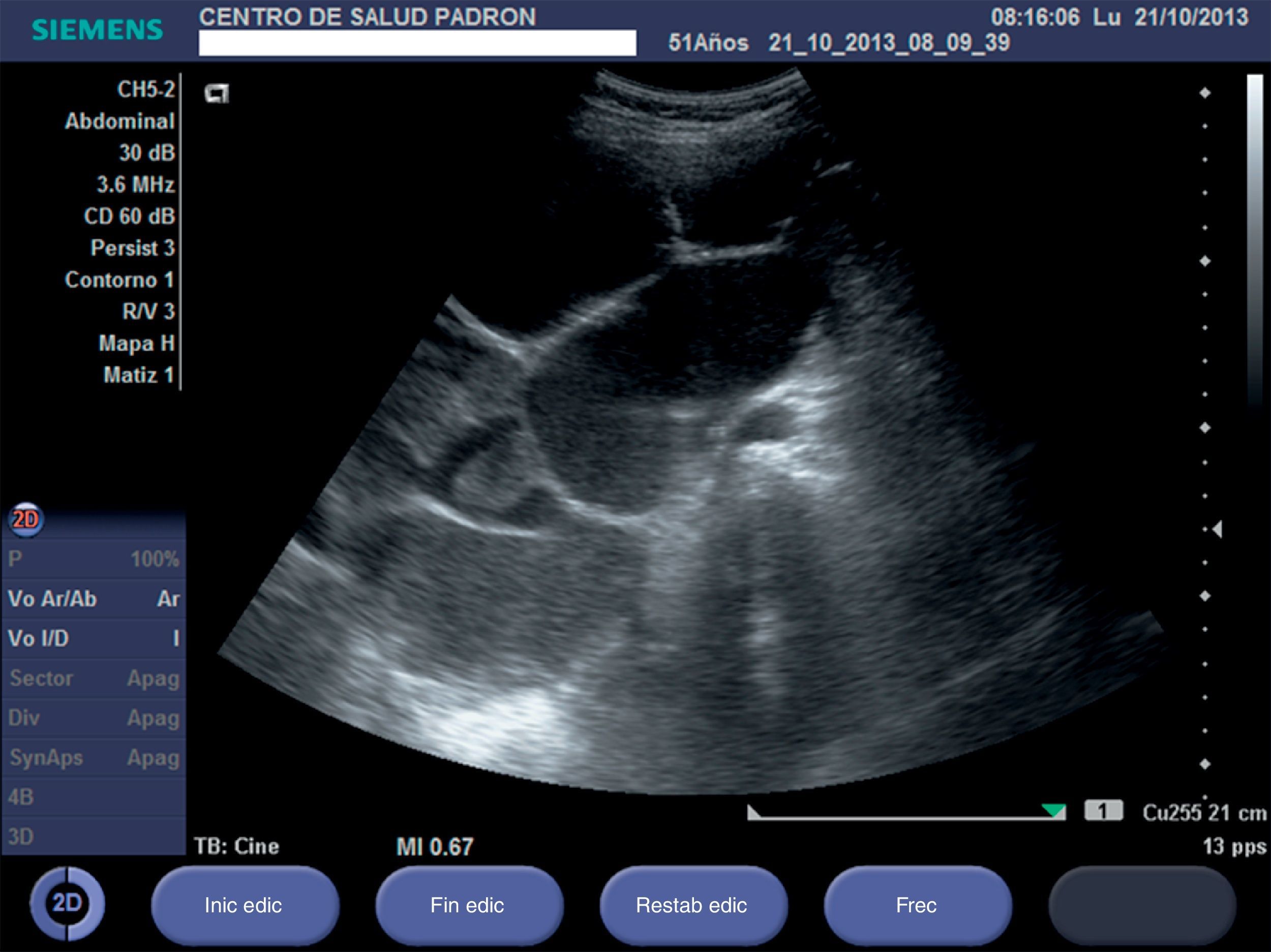Image resolution: width=1271 pixels, height=952 pixels.
Task: Toggle the Vo Ar/Ab orientation setting
Action: 94,599
